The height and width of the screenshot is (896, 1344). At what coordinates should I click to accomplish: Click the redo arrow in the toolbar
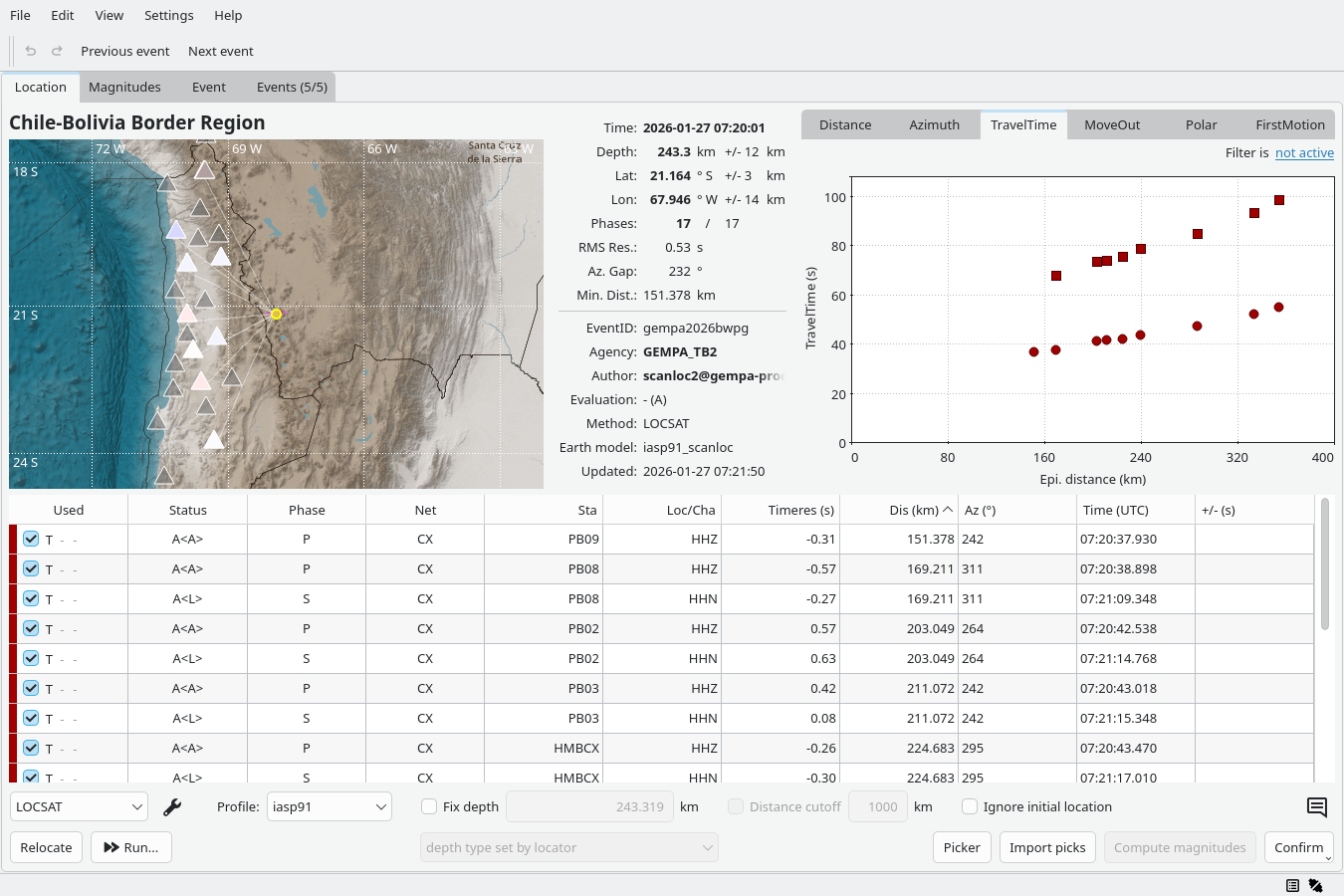(x=57, y=51)
